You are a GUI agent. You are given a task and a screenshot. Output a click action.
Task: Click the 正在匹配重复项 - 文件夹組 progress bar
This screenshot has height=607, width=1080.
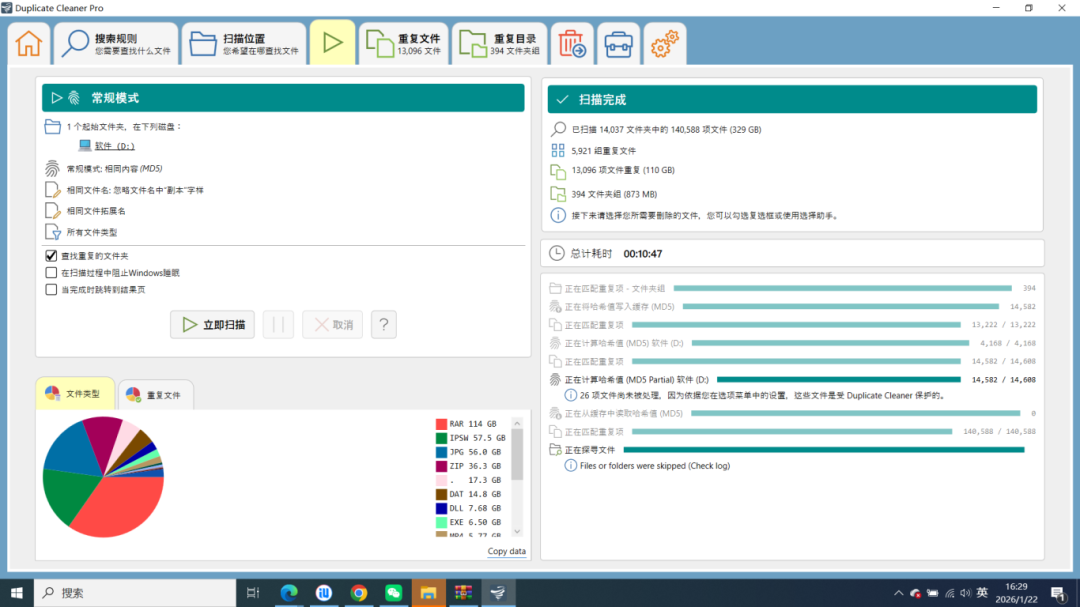click(x=842, y=288)
